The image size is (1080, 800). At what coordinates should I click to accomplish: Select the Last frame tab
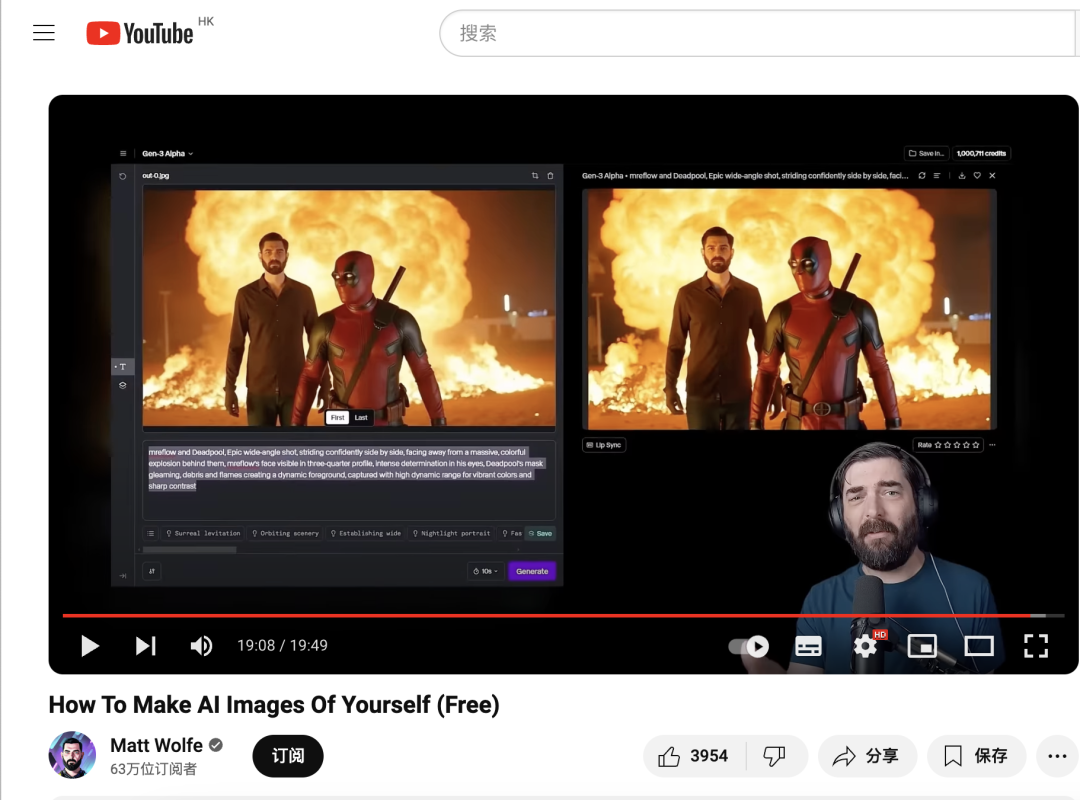[361, 418]
